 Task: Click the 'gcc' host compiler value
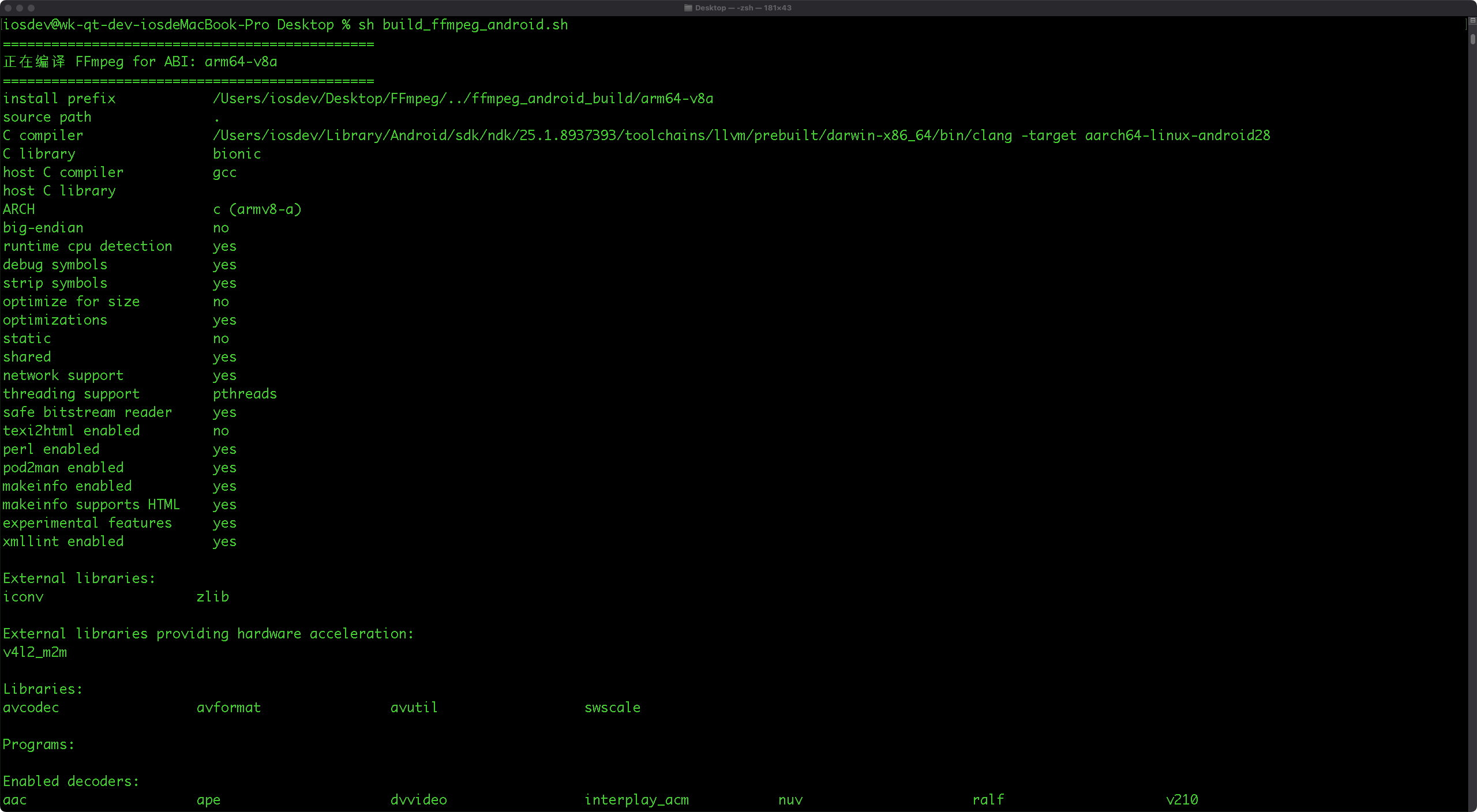click(x=225, y=172)
